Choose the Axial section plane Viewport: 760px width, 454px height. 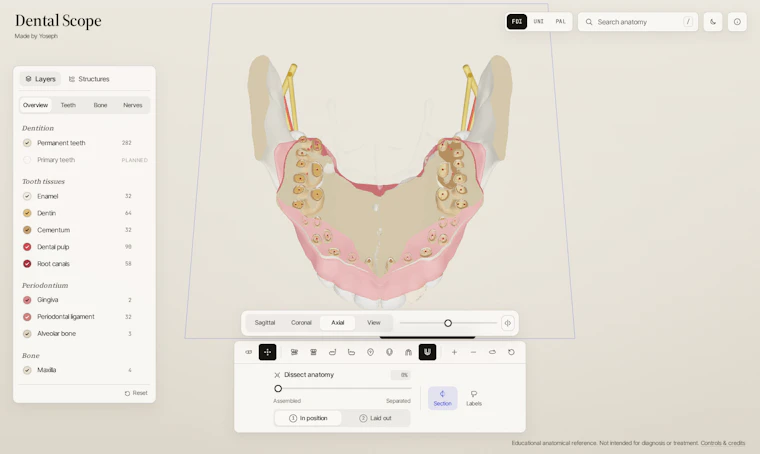pyautogui.click(x=338, y=323)
